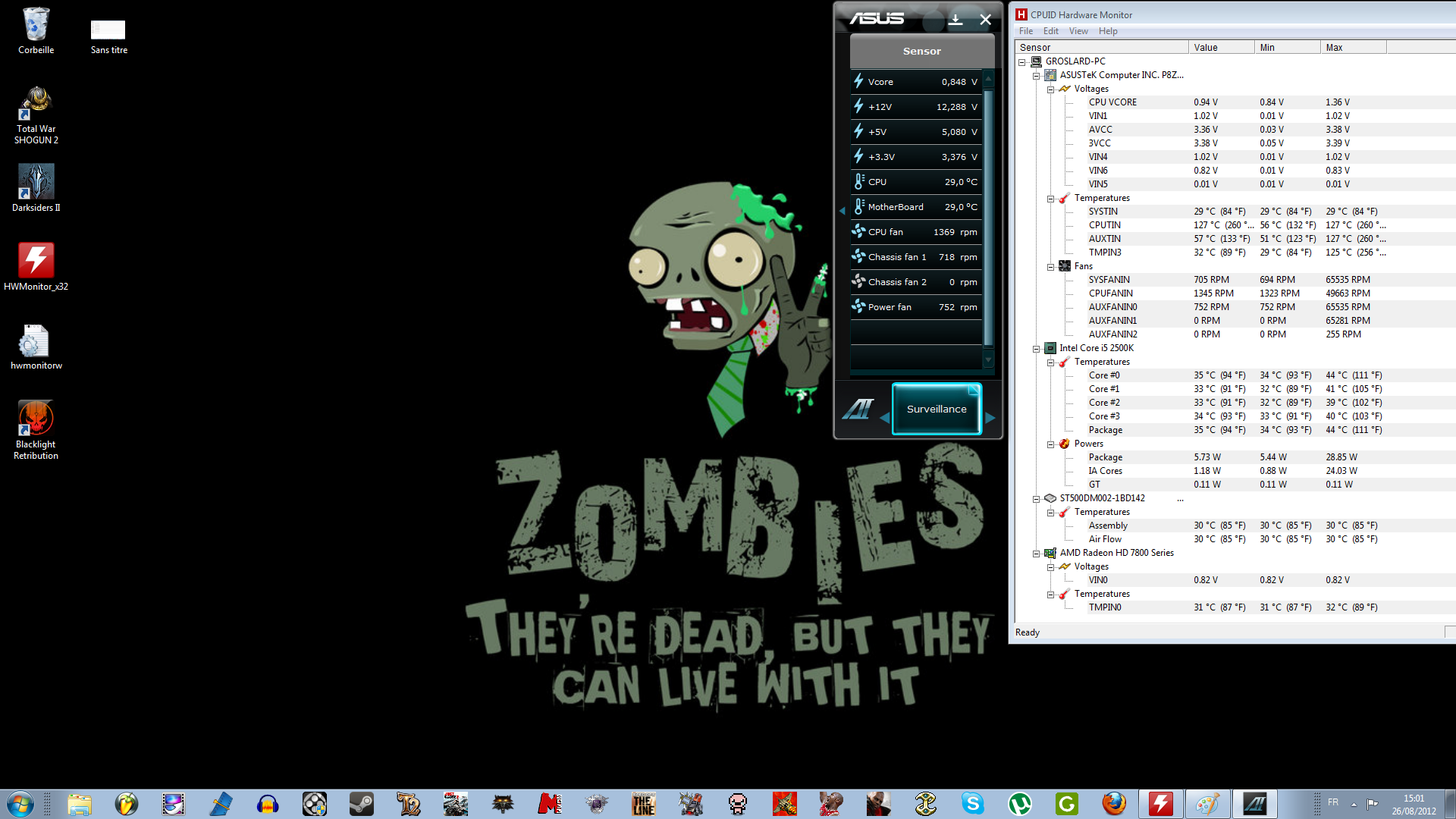The image size is (1456, 819).
Task: Open the View menu in HWMonitor
Action: coord(1078,31)
